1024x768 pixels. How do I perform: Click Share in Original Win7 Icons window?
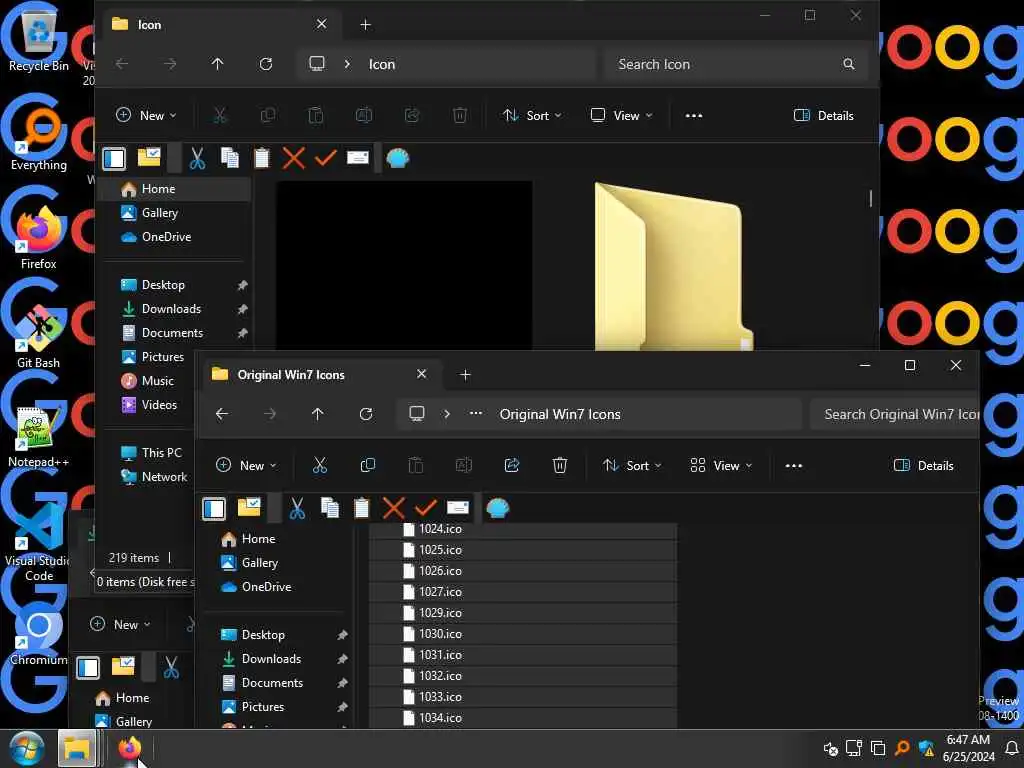tap(512, 465)
